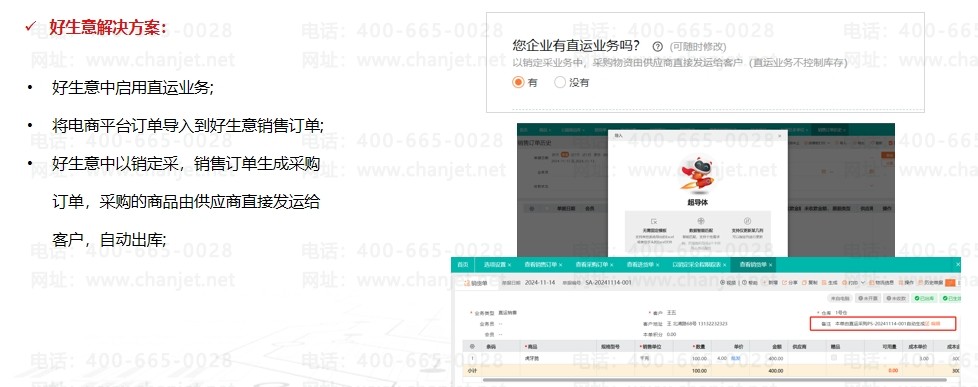Close the 查看进货单 tab

coord(657,265)
